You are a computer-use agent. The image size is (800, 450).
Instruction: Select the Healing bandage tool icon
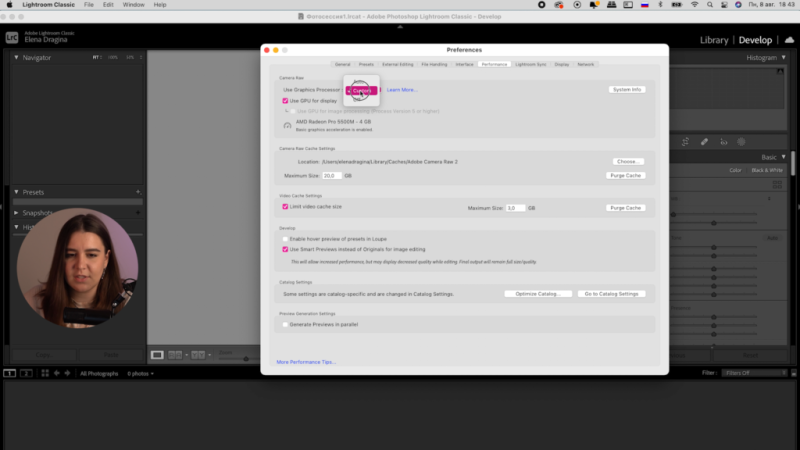pyautogui.click(x=704, y=142)
